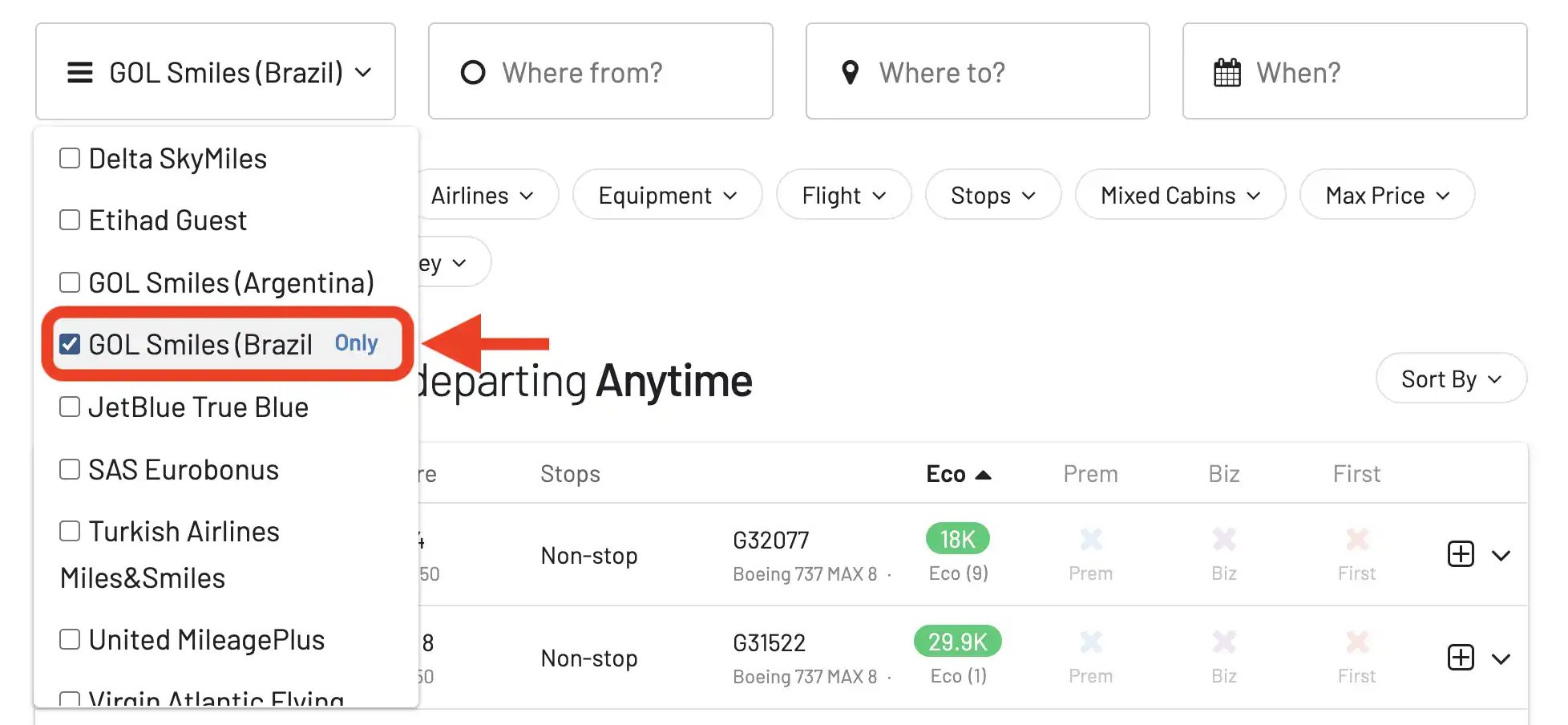Check the United MileagePlus checkbox
Screen dimensions: 1568x725
point(70,639)
